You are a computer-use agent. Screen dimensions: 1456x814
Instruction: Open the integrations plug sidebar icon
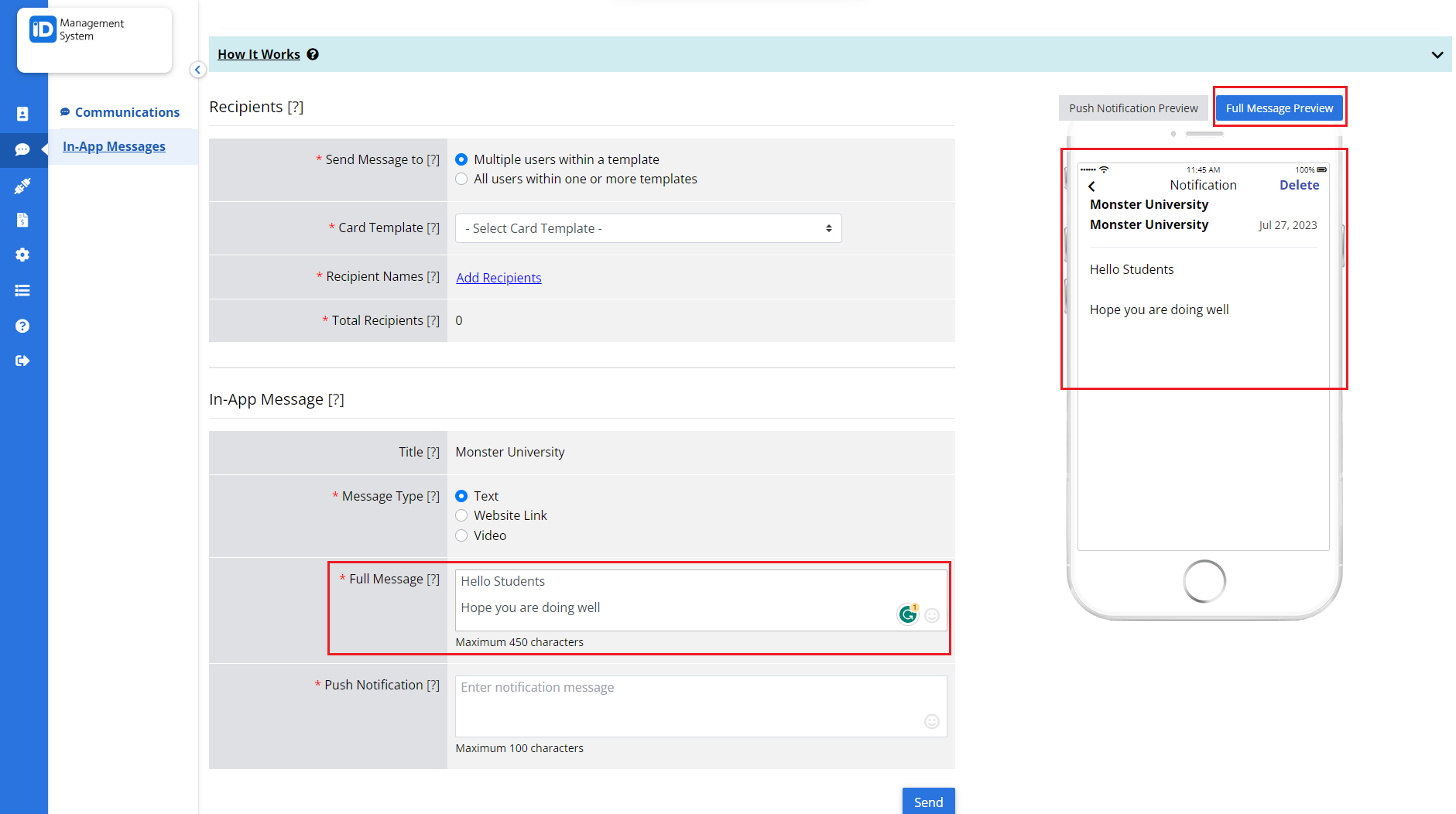click(22, 186)
